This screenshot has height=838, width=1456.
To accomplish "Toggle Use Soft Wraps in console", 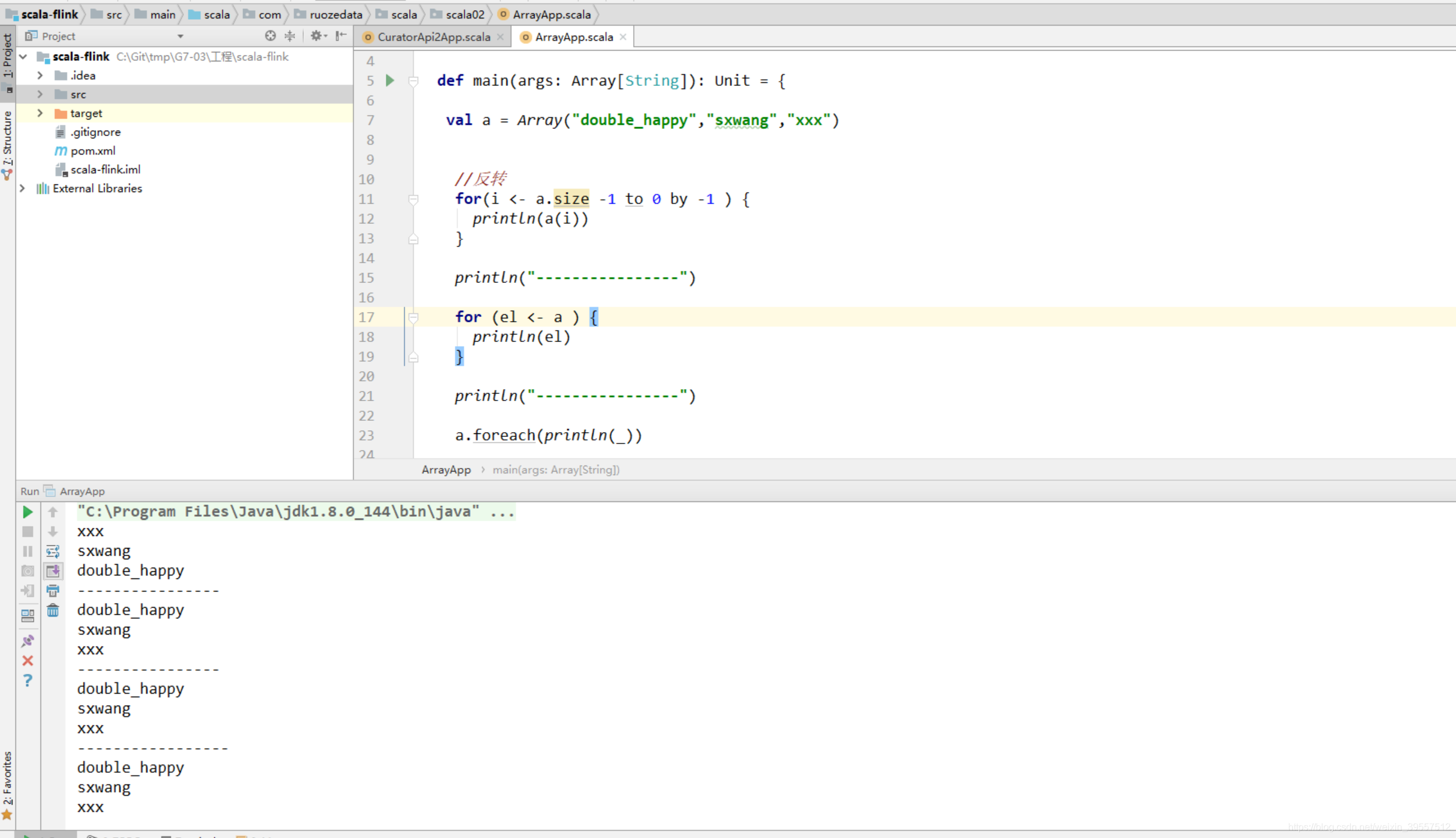I will 53,552.
